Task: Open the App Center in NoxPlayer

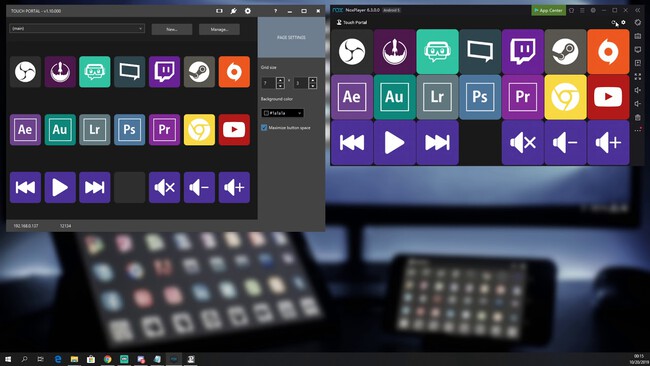Action: (x=548, y=10)
